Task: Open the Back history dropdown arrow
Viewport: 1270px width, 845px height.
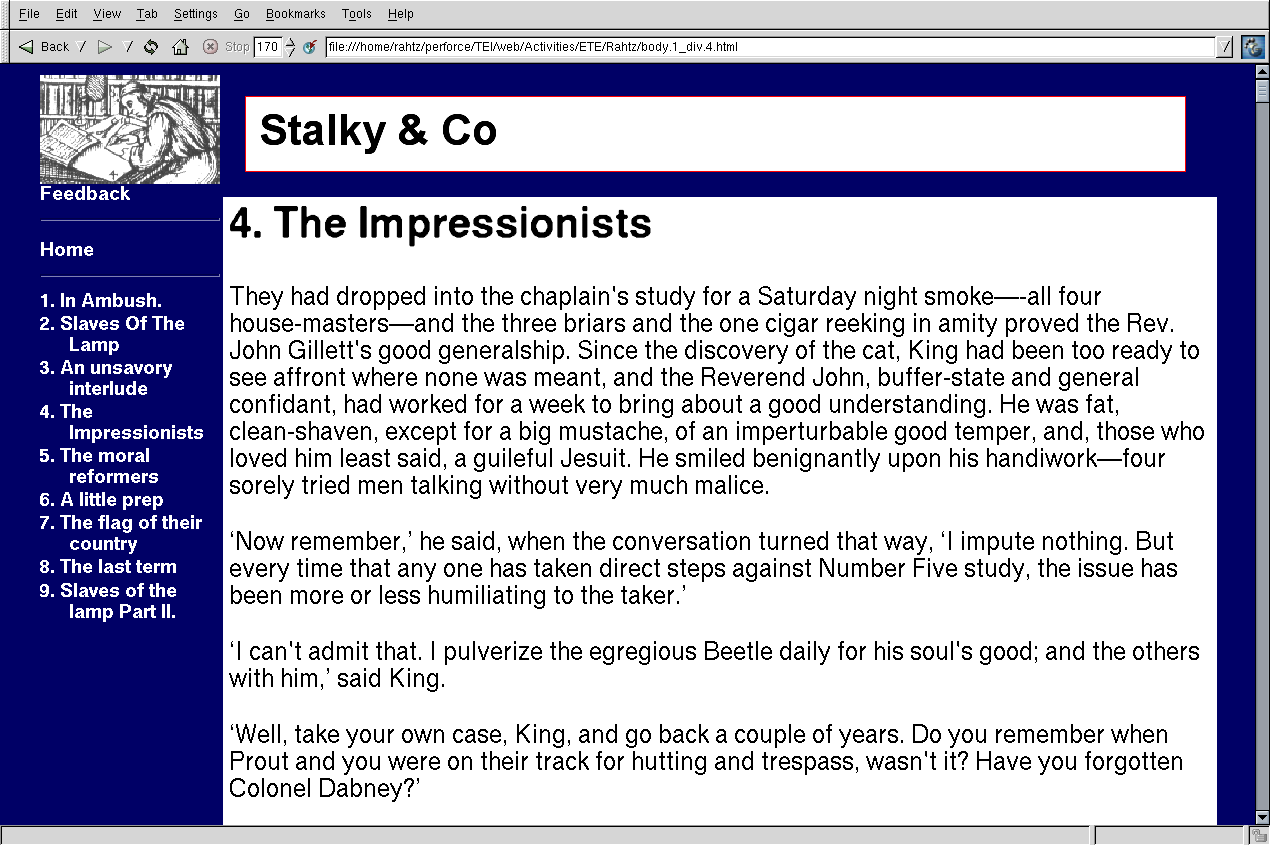Action: point(82,46)
